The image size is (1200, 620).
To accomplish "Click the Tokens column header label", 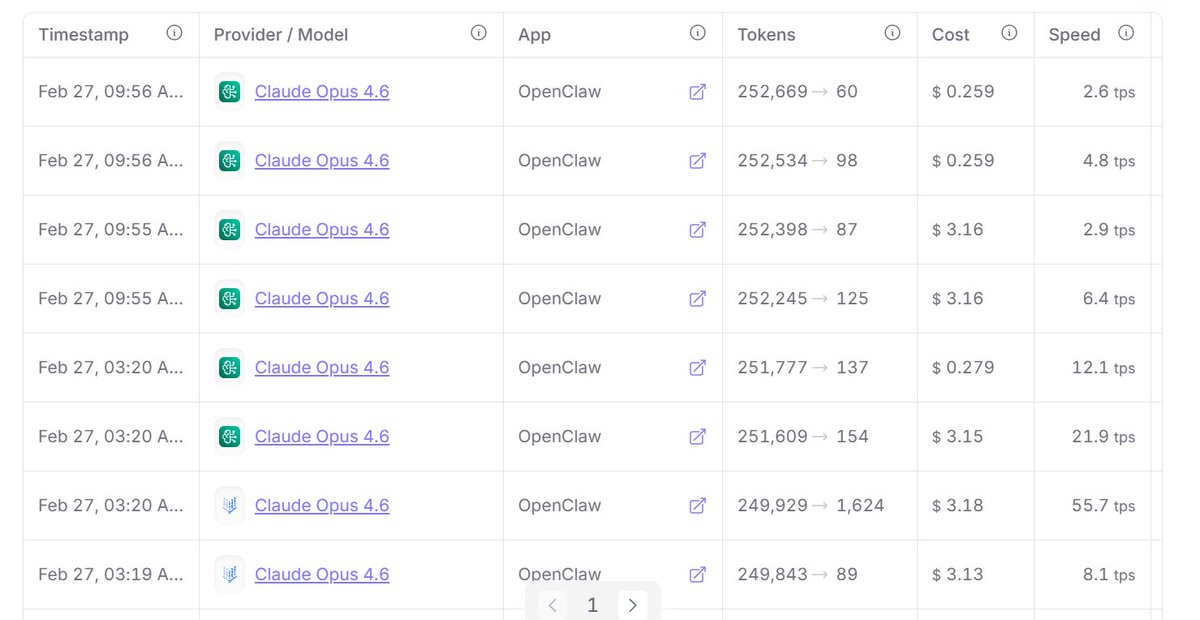I will click(x=766, y=35).
